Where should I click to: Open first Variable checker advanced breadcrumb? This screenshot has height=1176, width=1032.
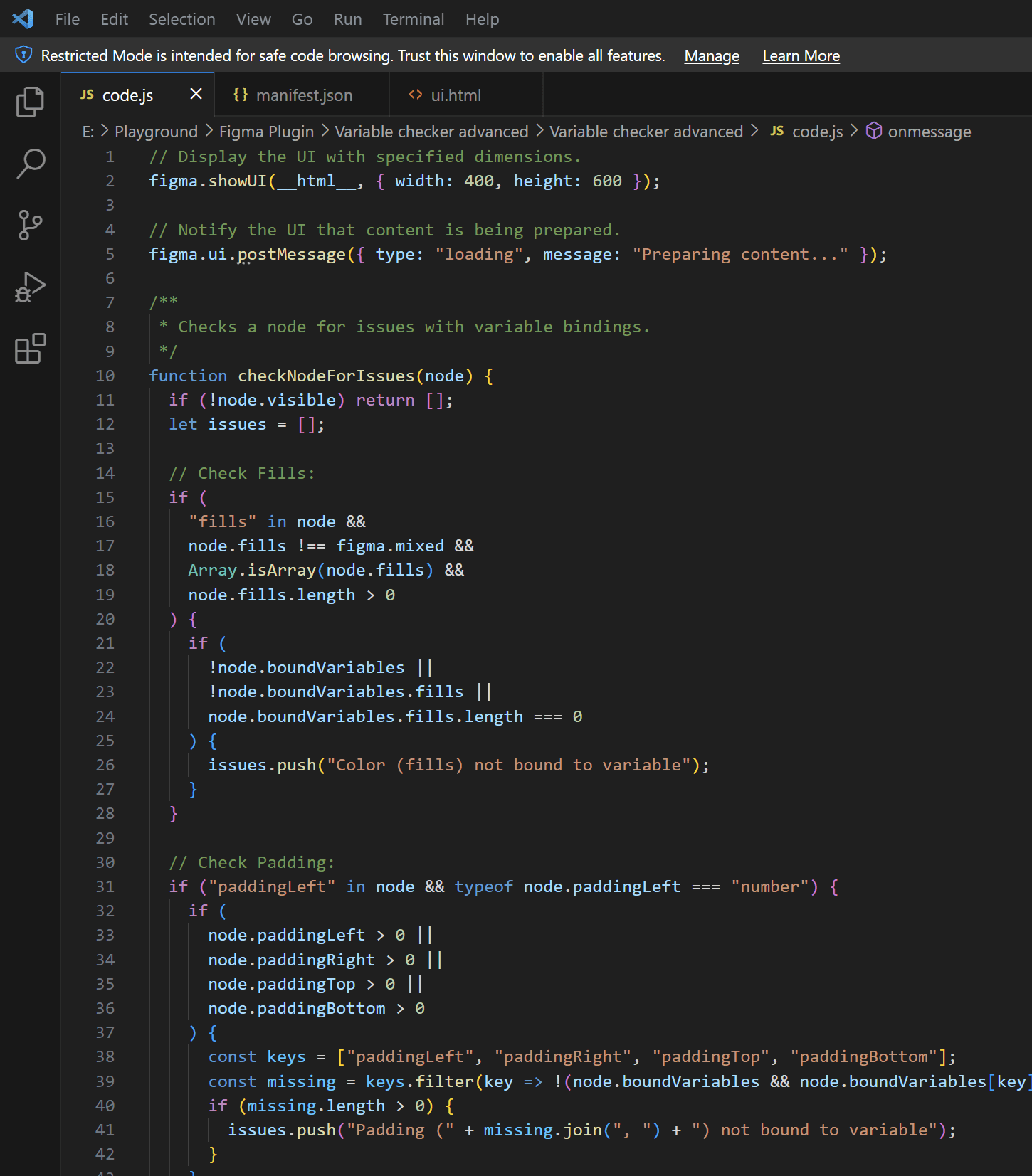[431, 132]
